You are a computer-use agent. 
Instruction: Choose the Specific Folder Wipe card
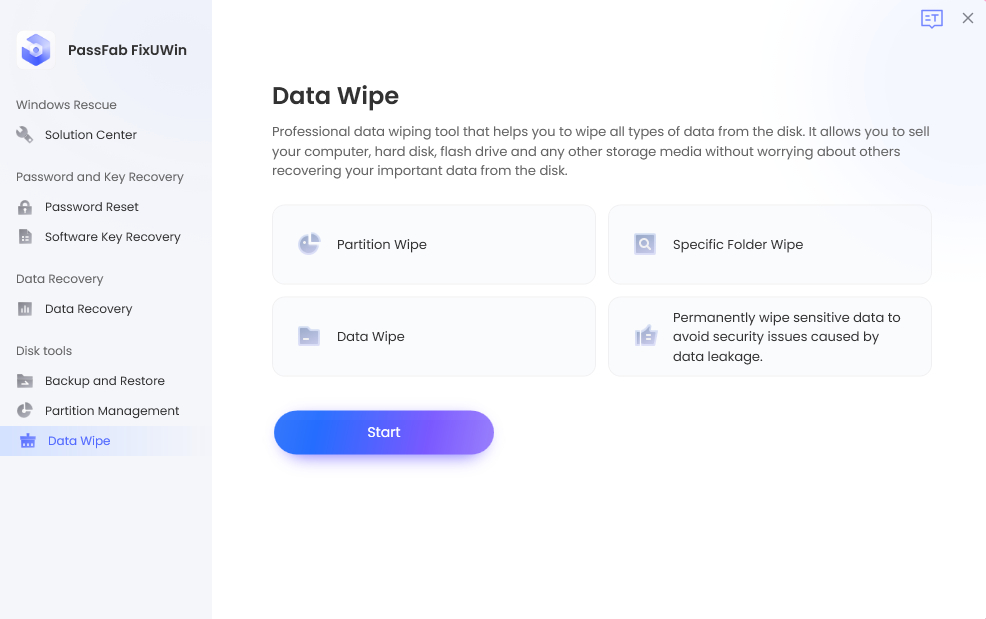pyautogui.click(x=770, y=243)
